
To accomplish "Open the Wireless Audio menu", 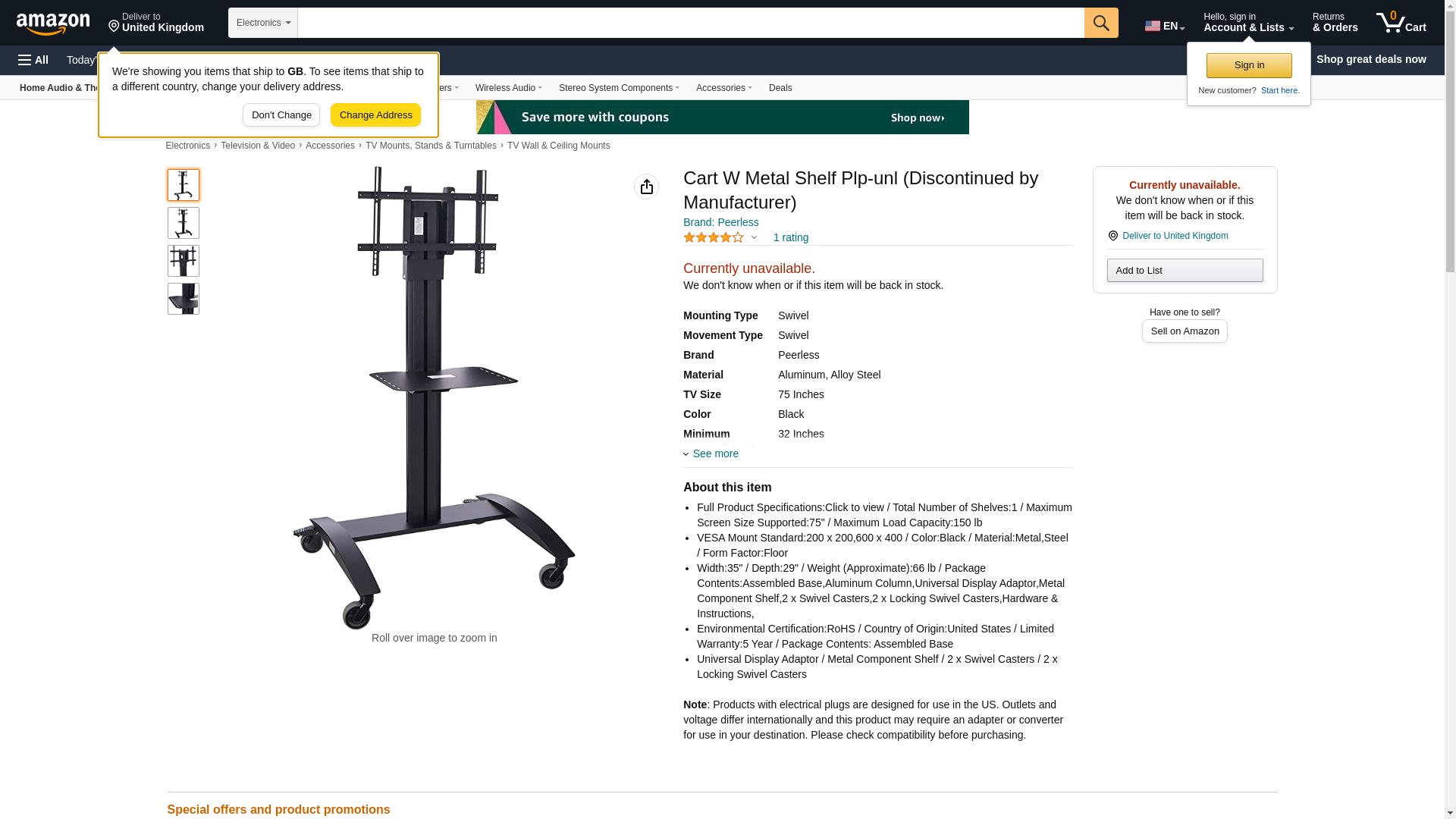I will point(508,88).
